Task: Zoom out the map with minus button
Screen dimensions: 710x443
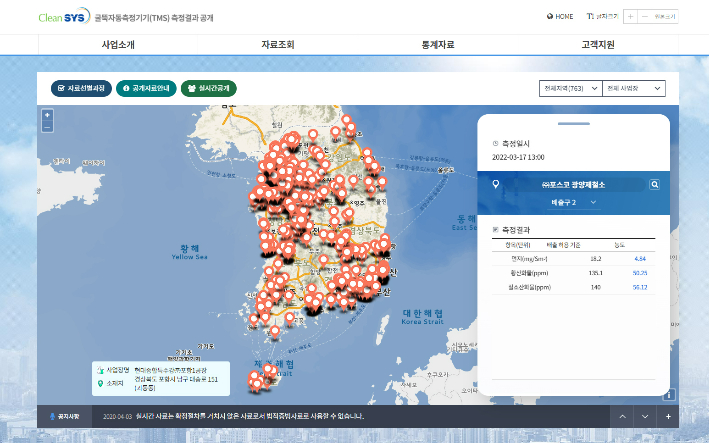Action: click(47, 127)
